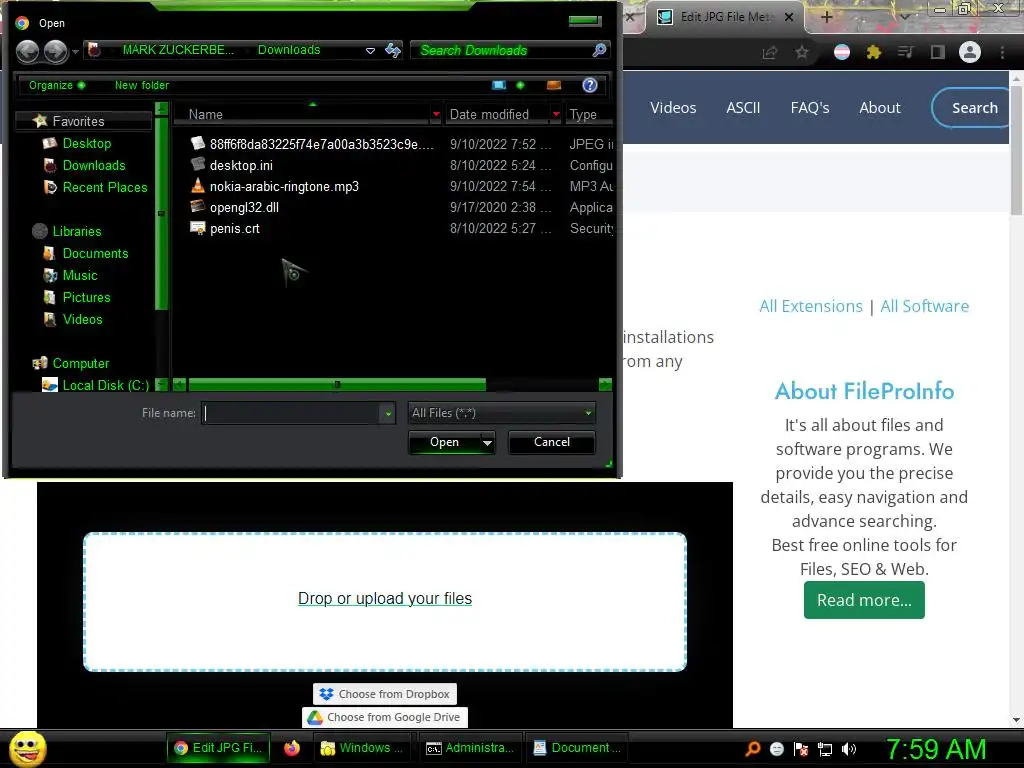Open the Date modified column filter dropdown
The height and width of the screenshot is (768, 1024).
point(556,114)
